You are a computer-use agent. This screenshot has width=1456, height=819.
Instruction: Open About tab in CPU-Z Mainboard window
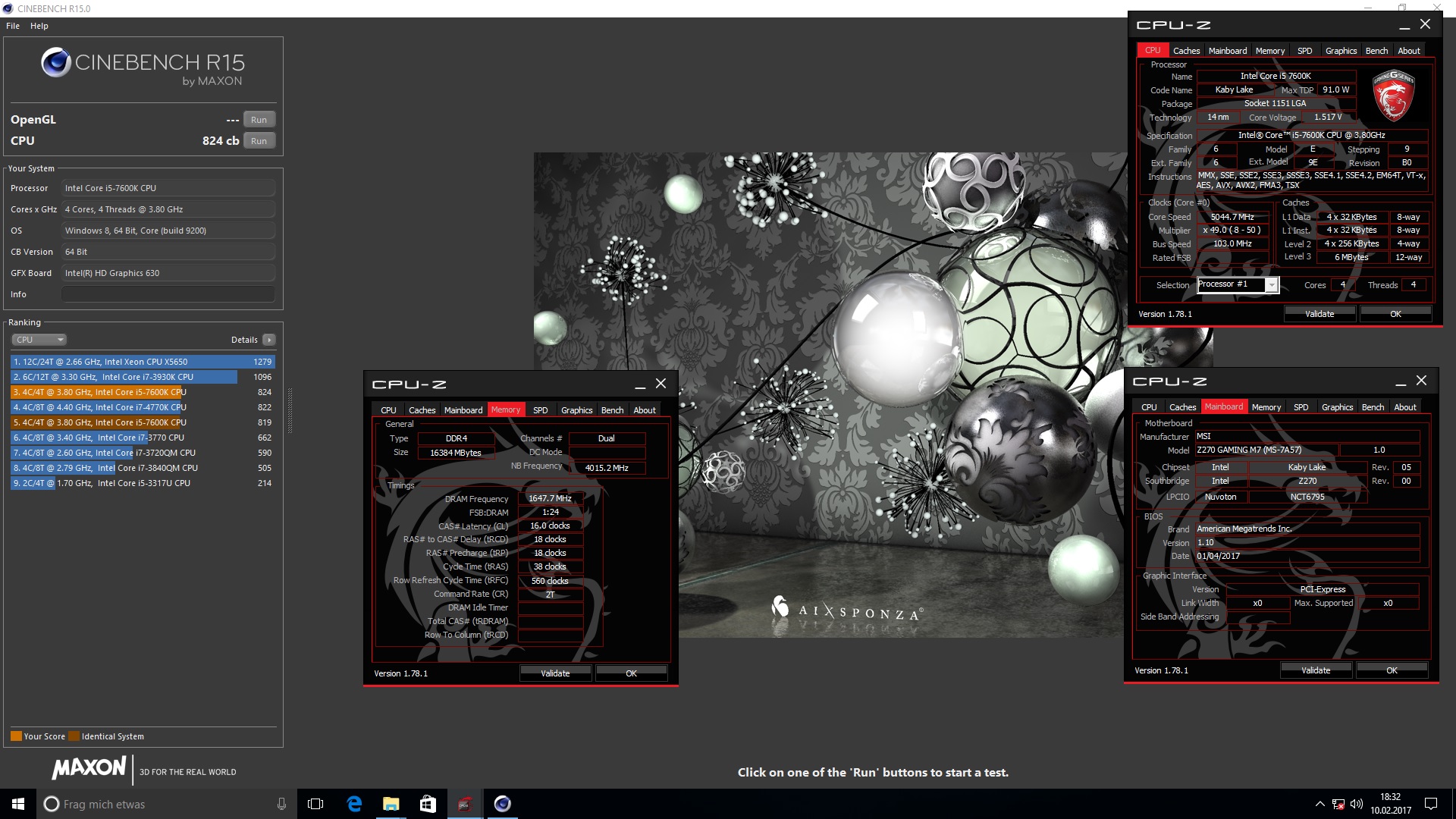pyautogui.click(x=1404, y=407)
